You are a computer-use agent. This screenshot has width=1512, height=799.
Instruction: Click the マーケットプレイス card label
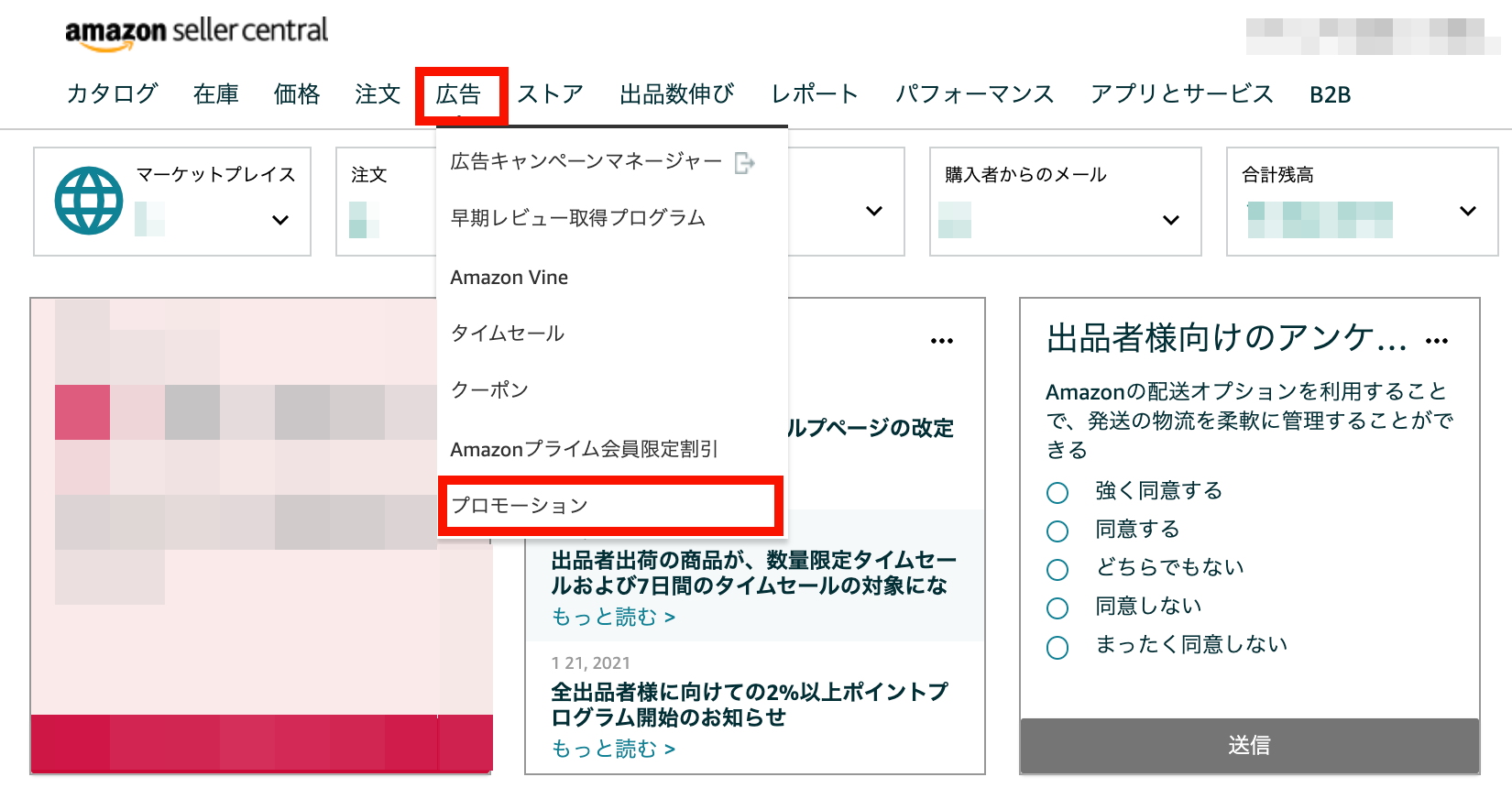pos(216,175)
